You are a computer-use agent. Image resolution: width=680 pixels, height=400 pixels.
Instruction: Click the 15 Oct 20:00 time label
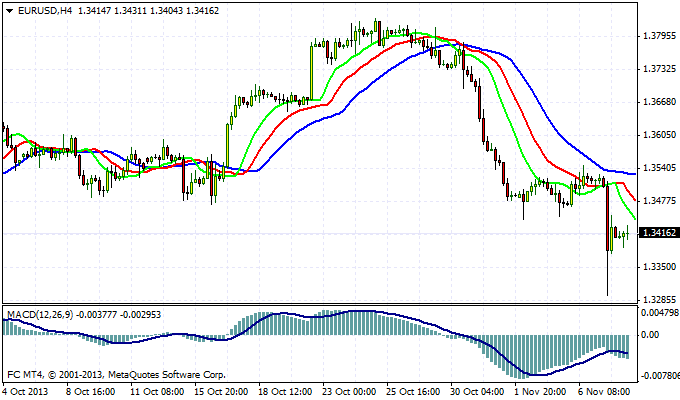(x=221, y=392)
